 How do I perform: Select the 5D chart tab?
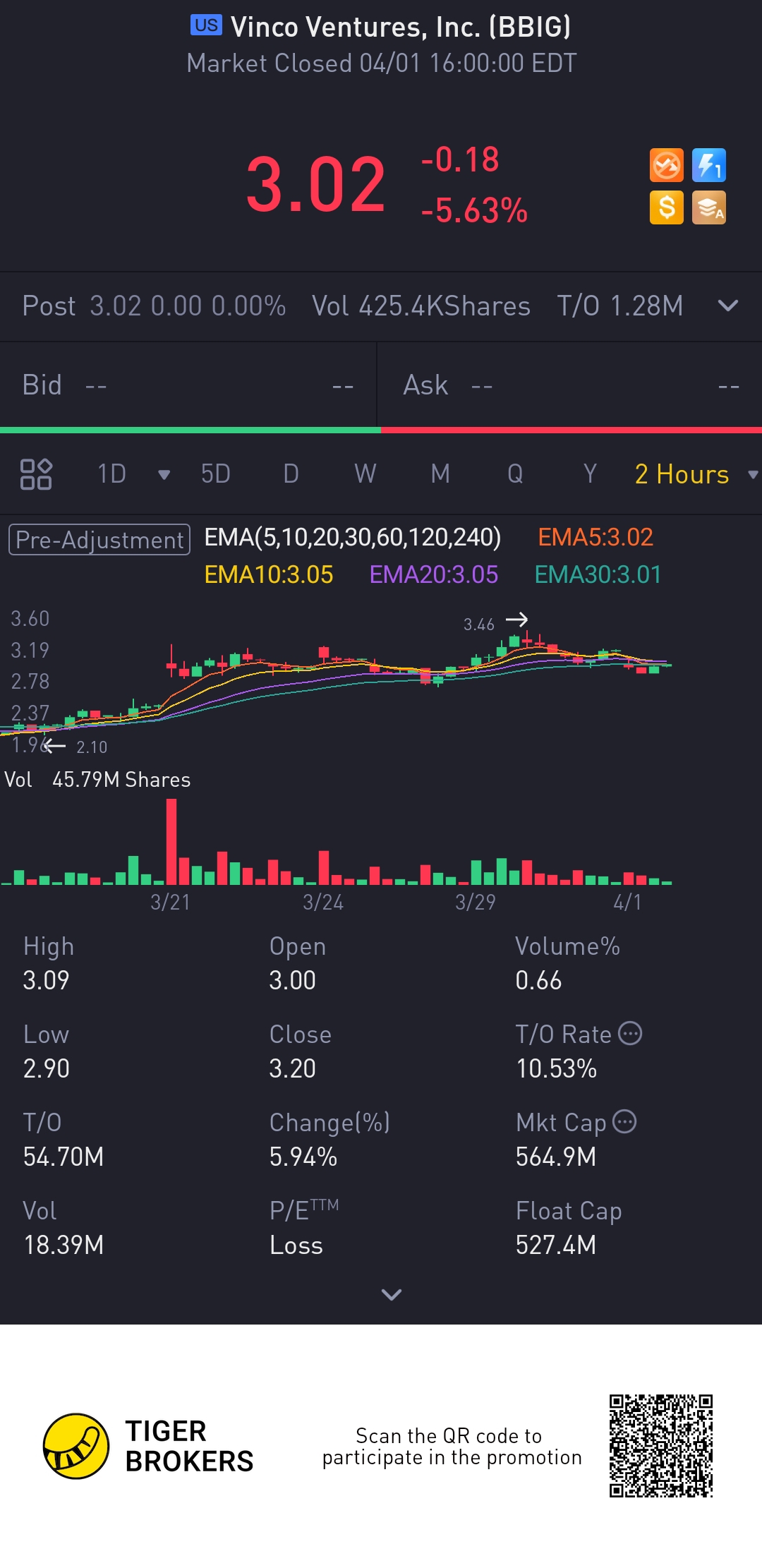[216, 474]
